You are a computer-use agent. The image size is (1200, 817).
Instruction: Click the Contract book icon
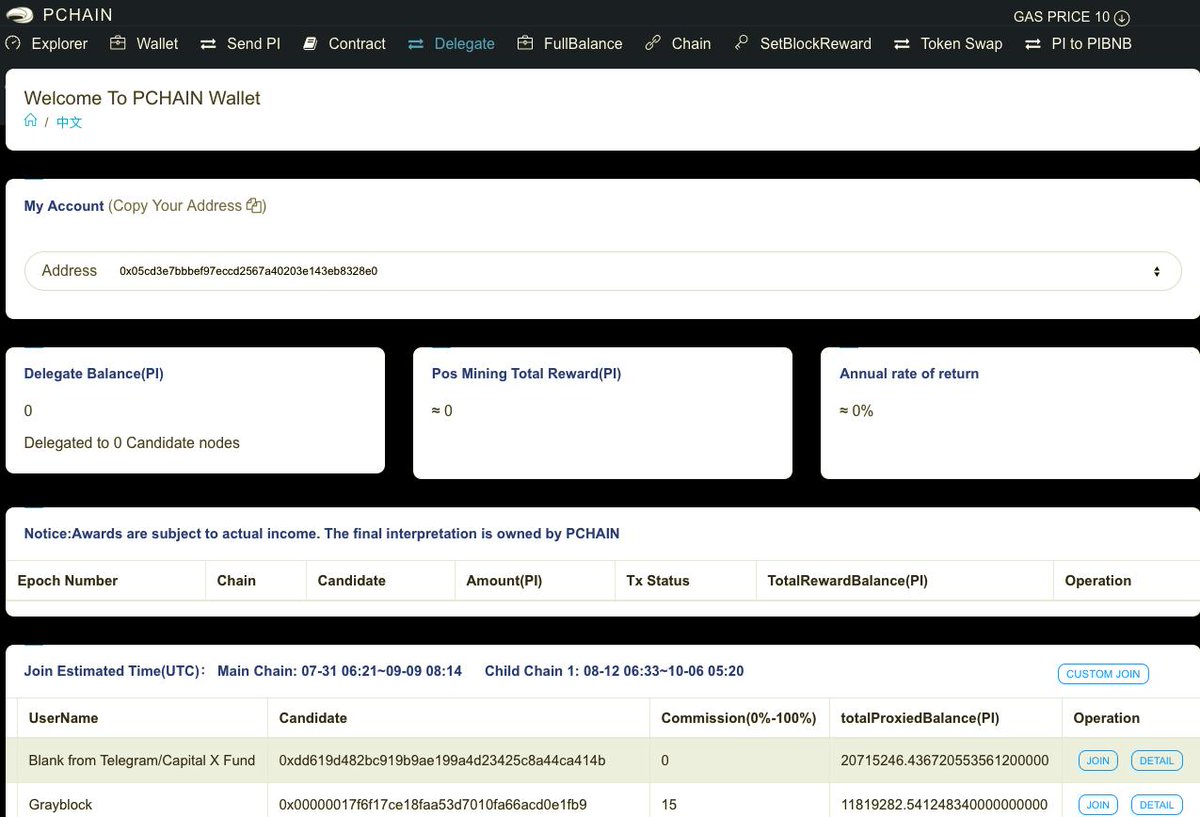point(310,43)
